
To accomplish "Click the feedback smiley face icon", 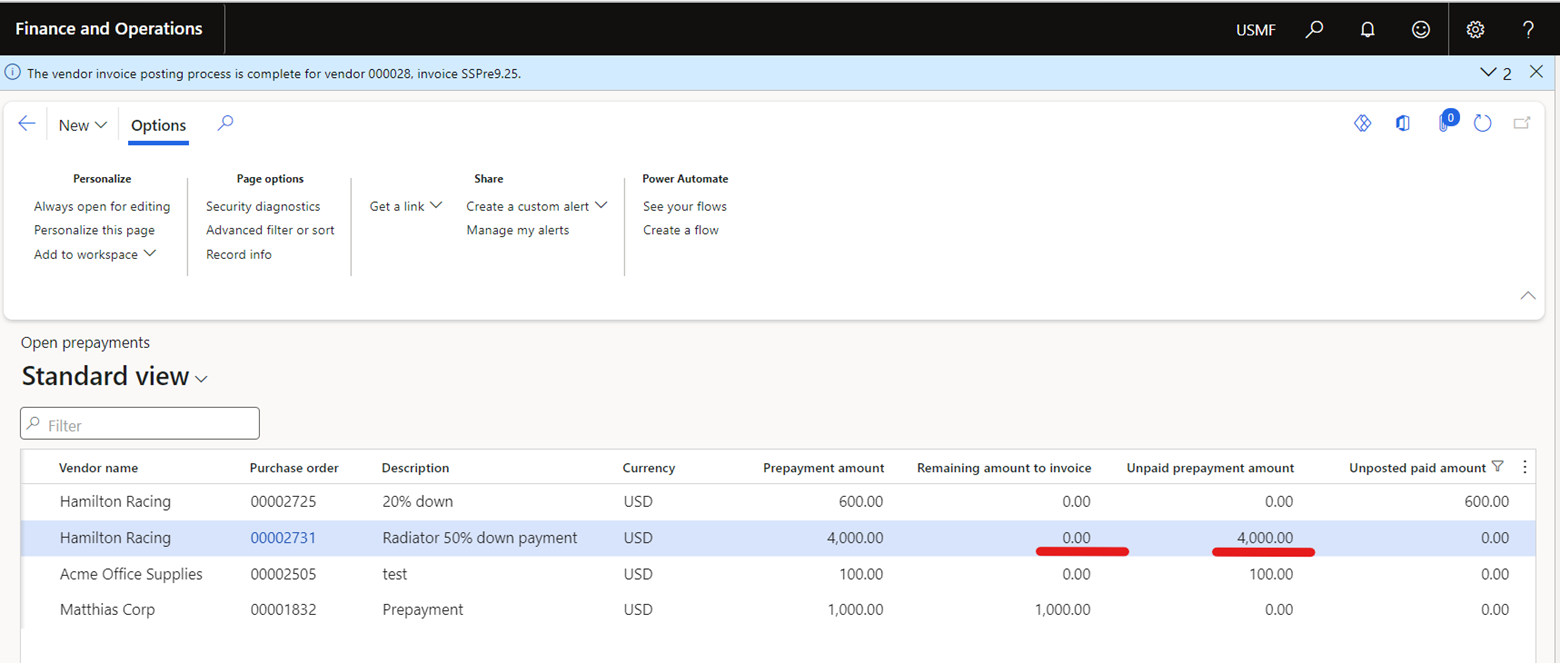I will pyautogui.click(x=1420, y=29).
